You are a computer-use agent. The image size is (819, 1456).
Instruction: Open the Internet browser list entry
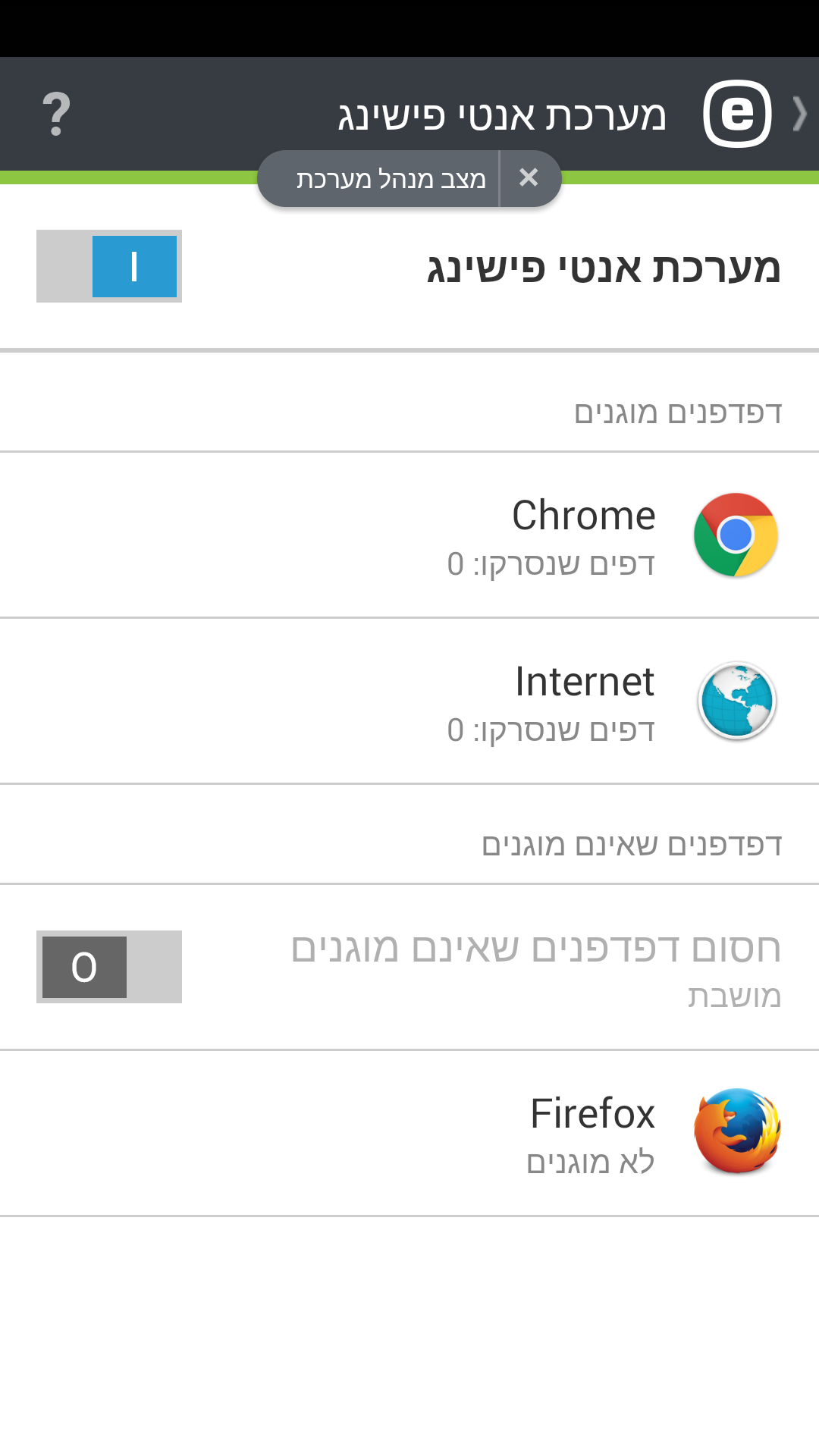[x=409, y=701]
